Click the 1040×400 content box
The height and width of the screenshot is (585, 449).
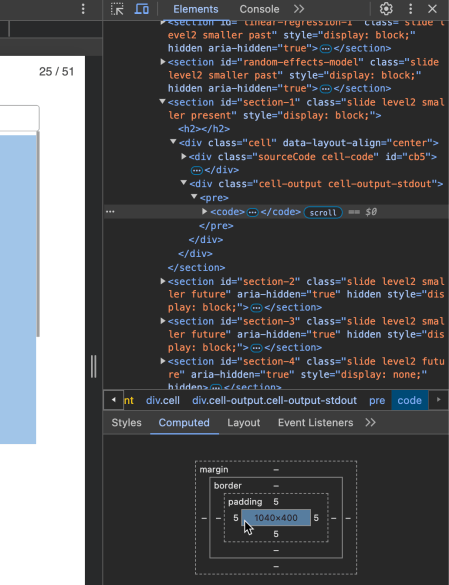click(x=276, y=518)
